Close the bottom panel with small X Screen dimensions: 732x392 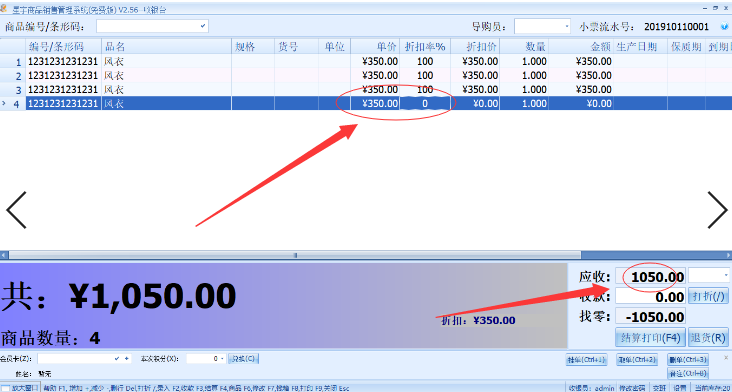tap(726, 357)
